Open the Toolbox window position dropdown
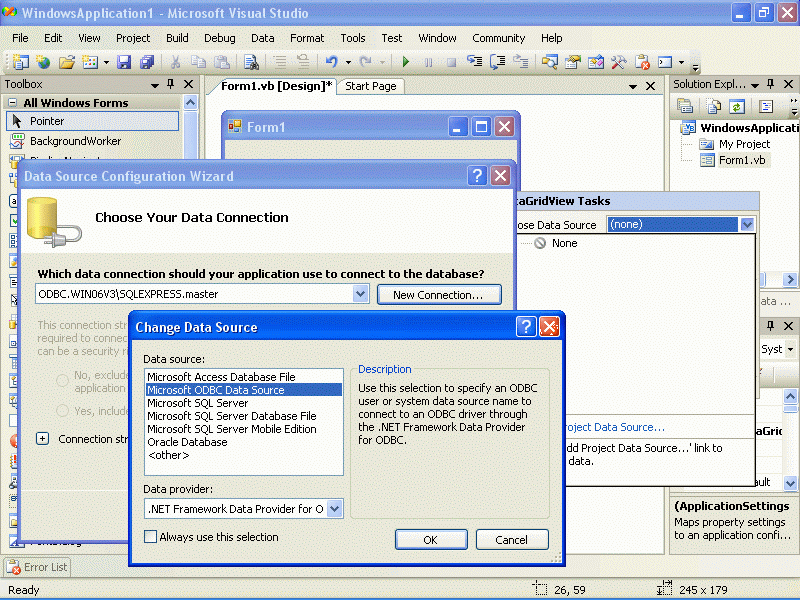The width and height of the screenshot is (800, 600). pyautogui.click(x=155, y=85)
